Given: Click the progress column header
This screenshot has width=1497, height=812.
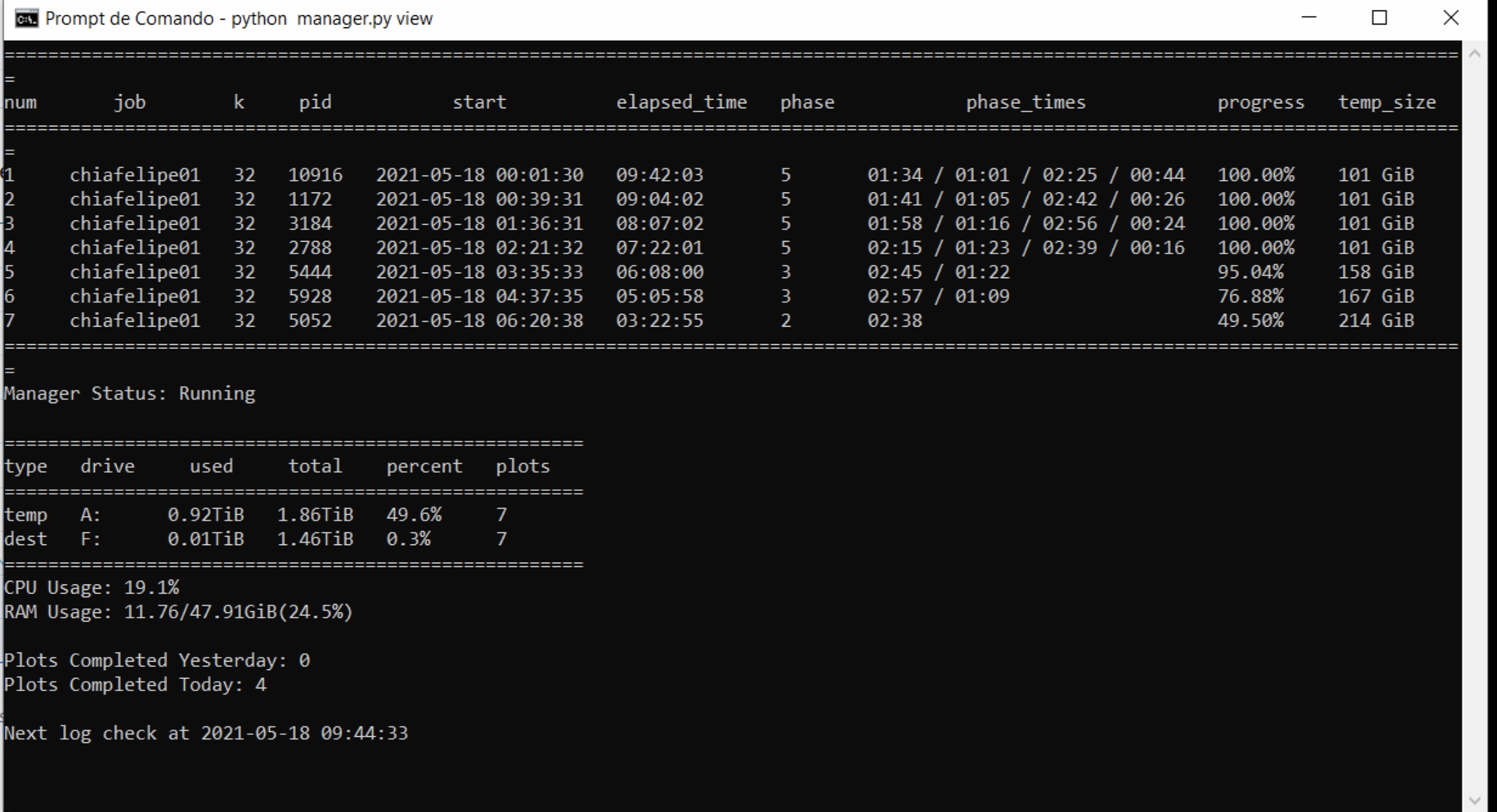Looking at the screenshot, I should click(x=1260, y=102).
